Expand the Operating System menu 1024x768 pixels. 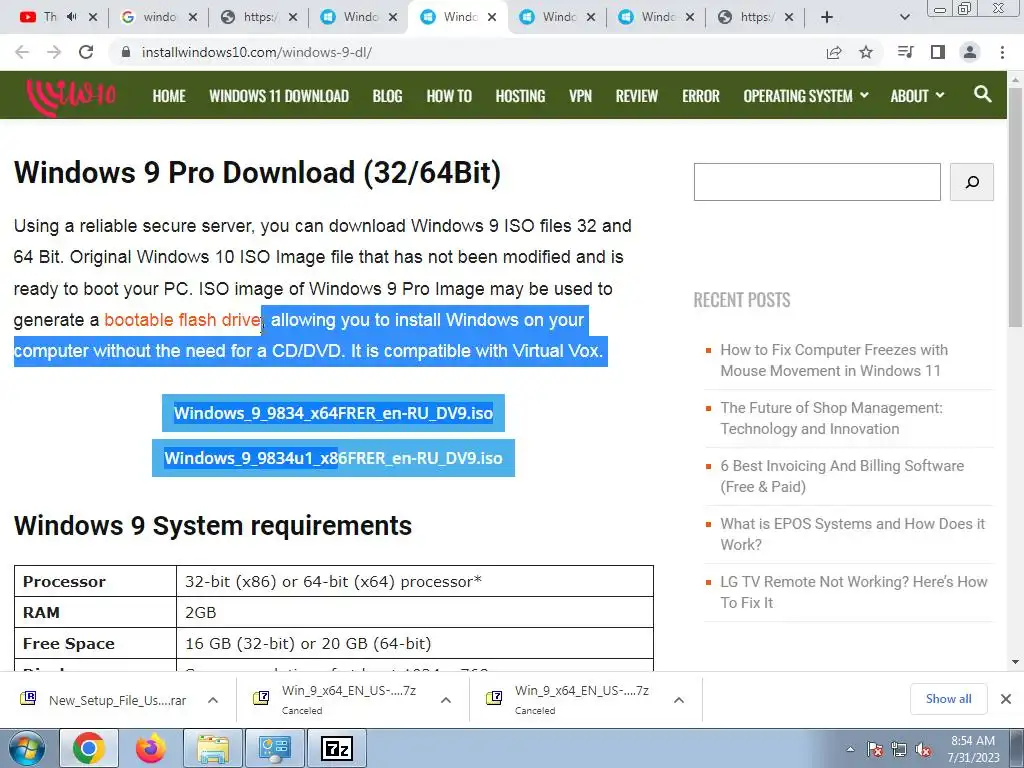pos(806,96)
